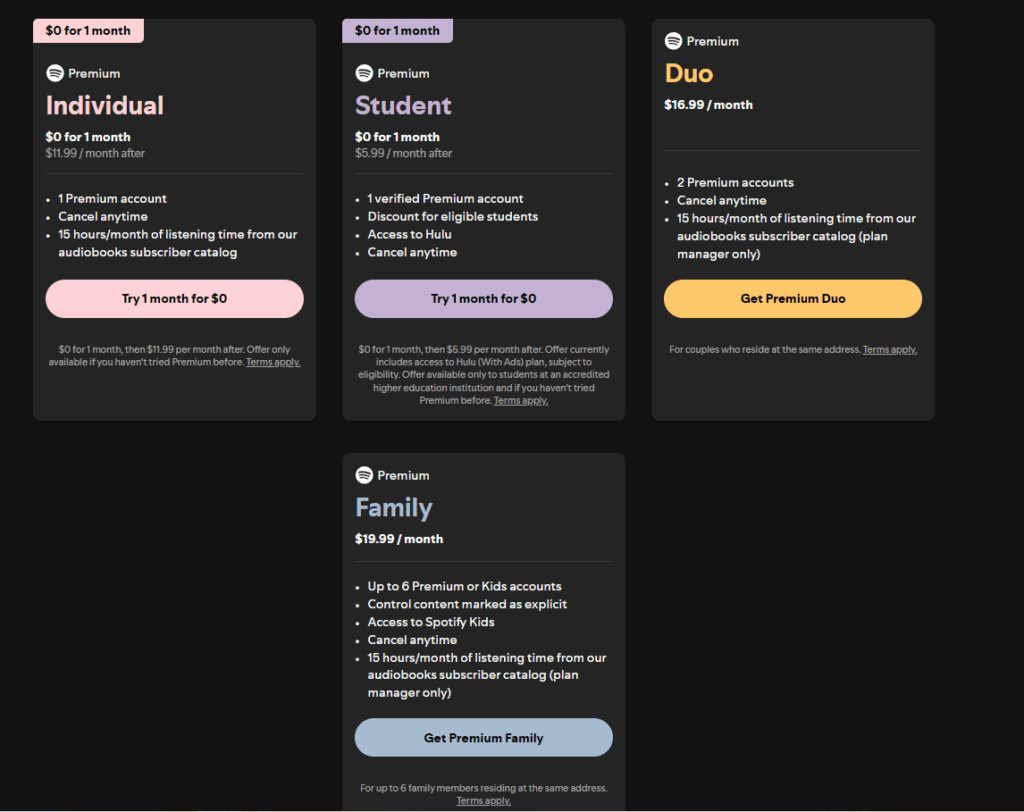
Task: Click the Get Premium Duo button
Action: pyautogui.click(x=792, y=299)
